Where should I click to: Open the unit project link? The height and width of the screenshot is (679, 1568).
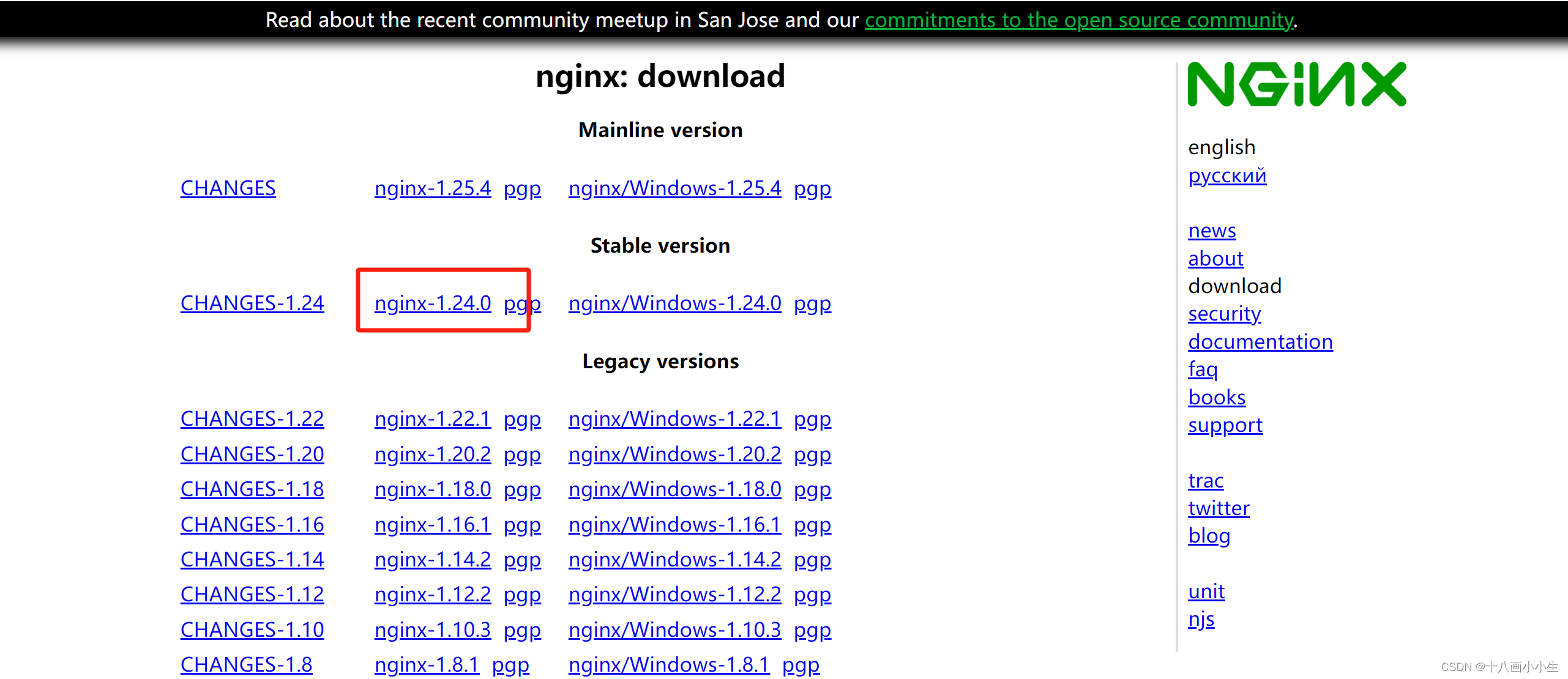[x=1206, y=592]
